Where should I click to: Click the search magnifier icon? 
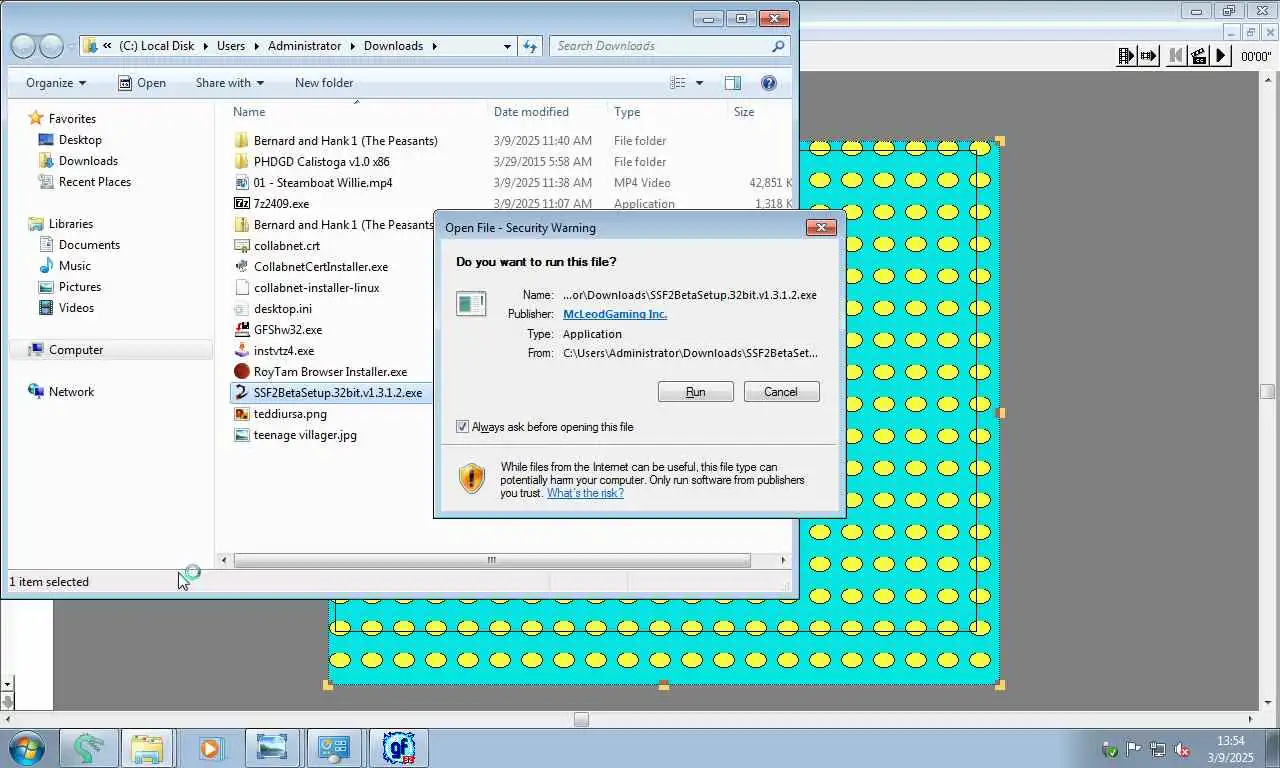pyautogui.click(x=778, y=46)
